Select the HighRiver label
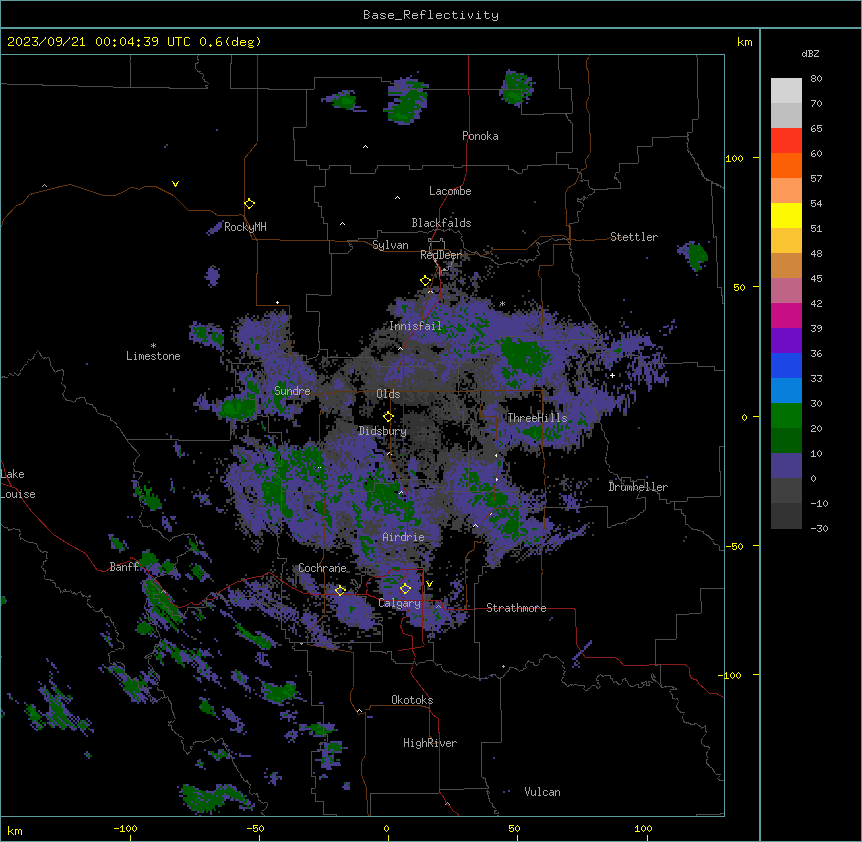 click(x=430, y=743)
